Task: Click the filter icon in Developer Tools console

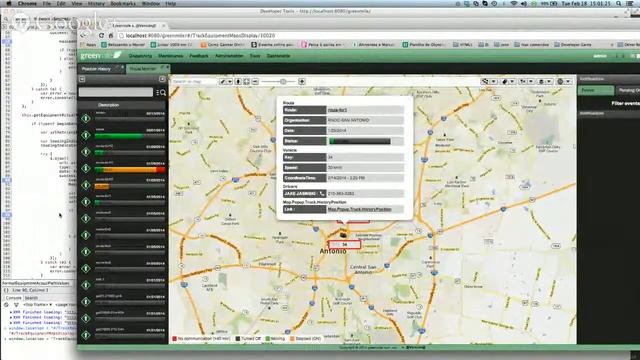Action: [16, 304]
